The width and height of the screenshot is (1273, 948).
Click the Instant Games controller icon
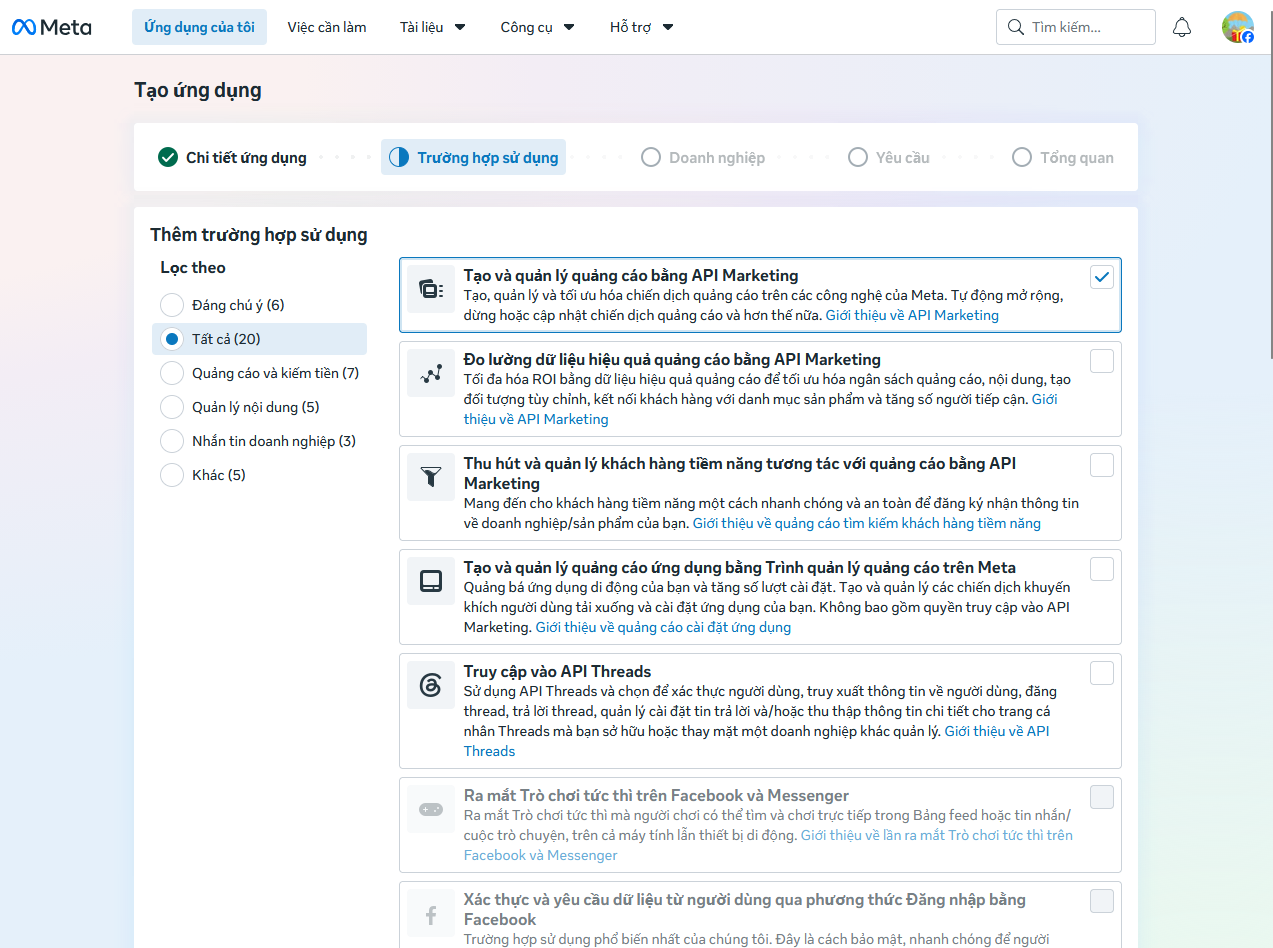[431, 810]
